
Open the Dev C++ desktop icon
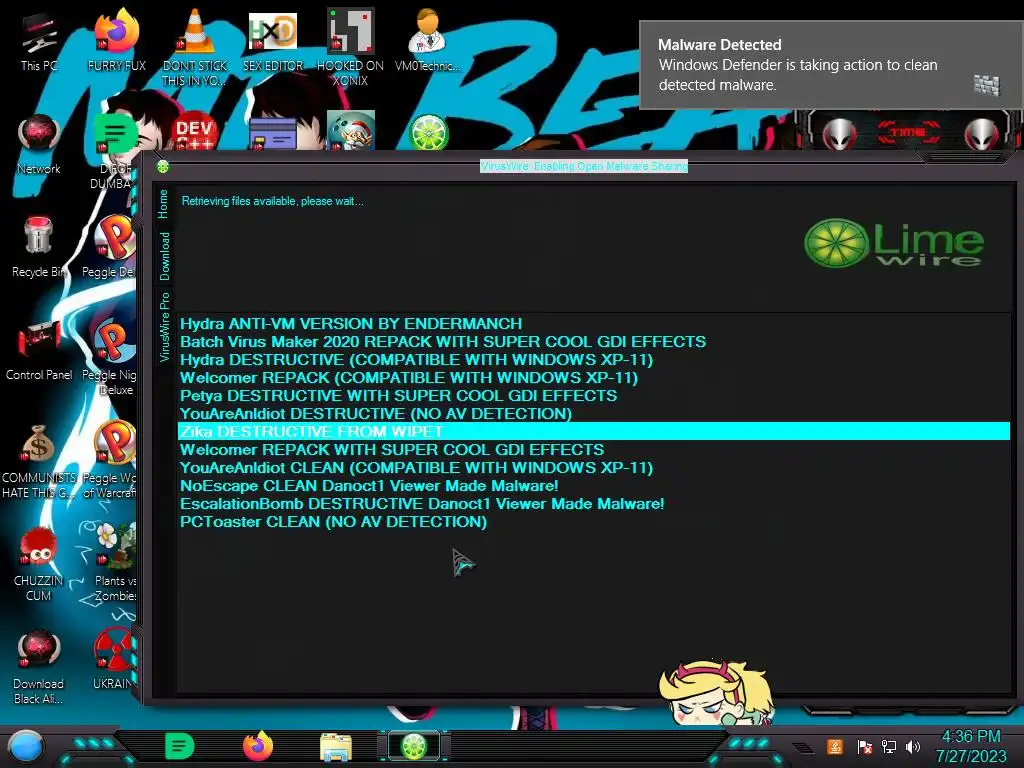point(195,133)
